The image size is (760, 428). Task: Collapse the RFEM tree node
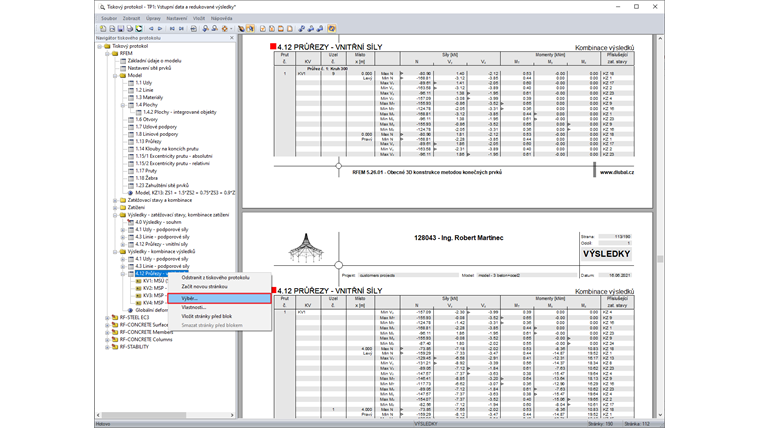(108, 54)
